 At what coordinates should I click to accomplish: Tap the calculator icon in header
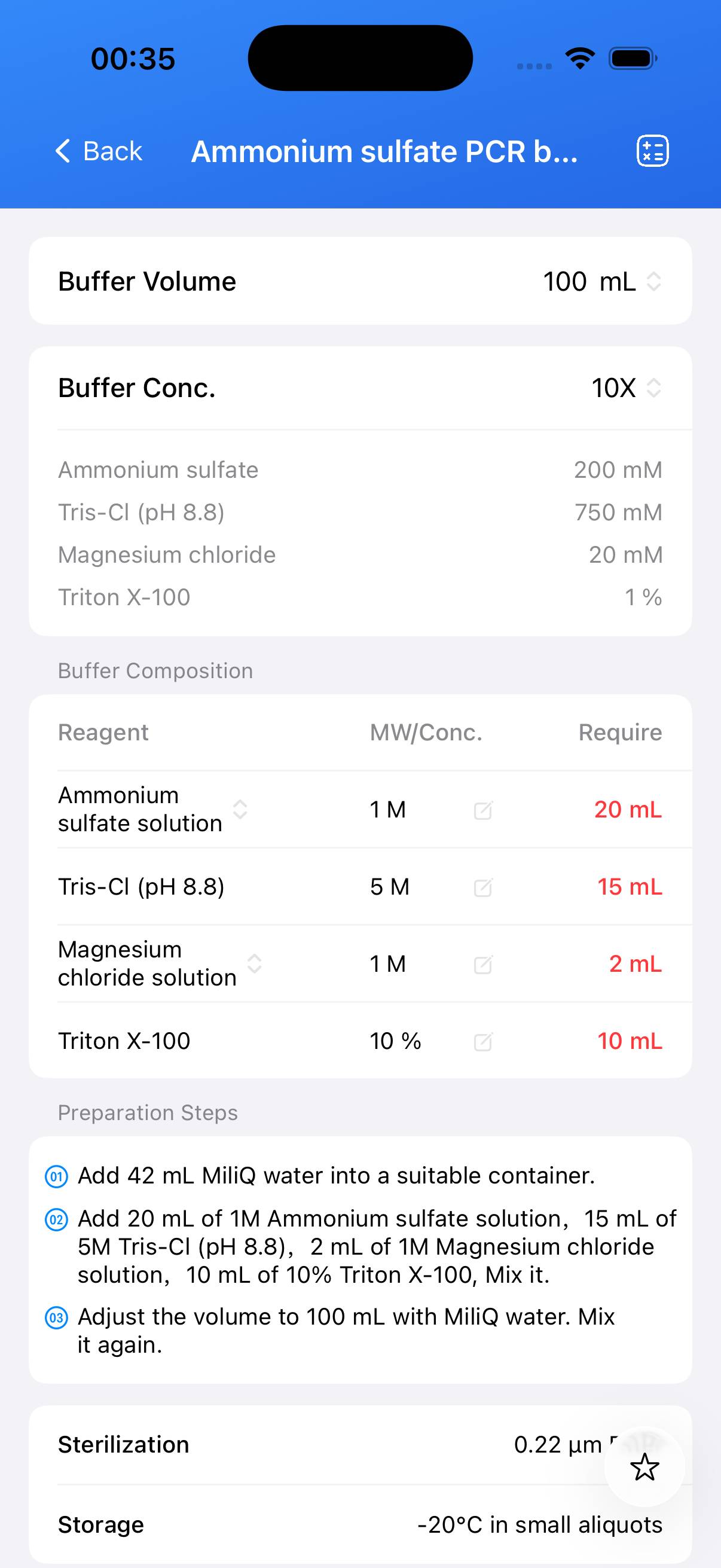pos(652,151)
